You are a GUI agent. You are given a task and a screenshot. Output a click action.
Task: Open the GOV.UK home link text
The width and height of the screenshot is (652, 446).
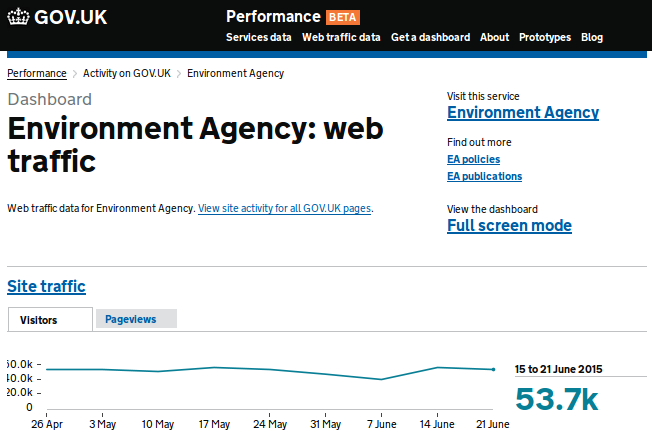click(70, 17)
